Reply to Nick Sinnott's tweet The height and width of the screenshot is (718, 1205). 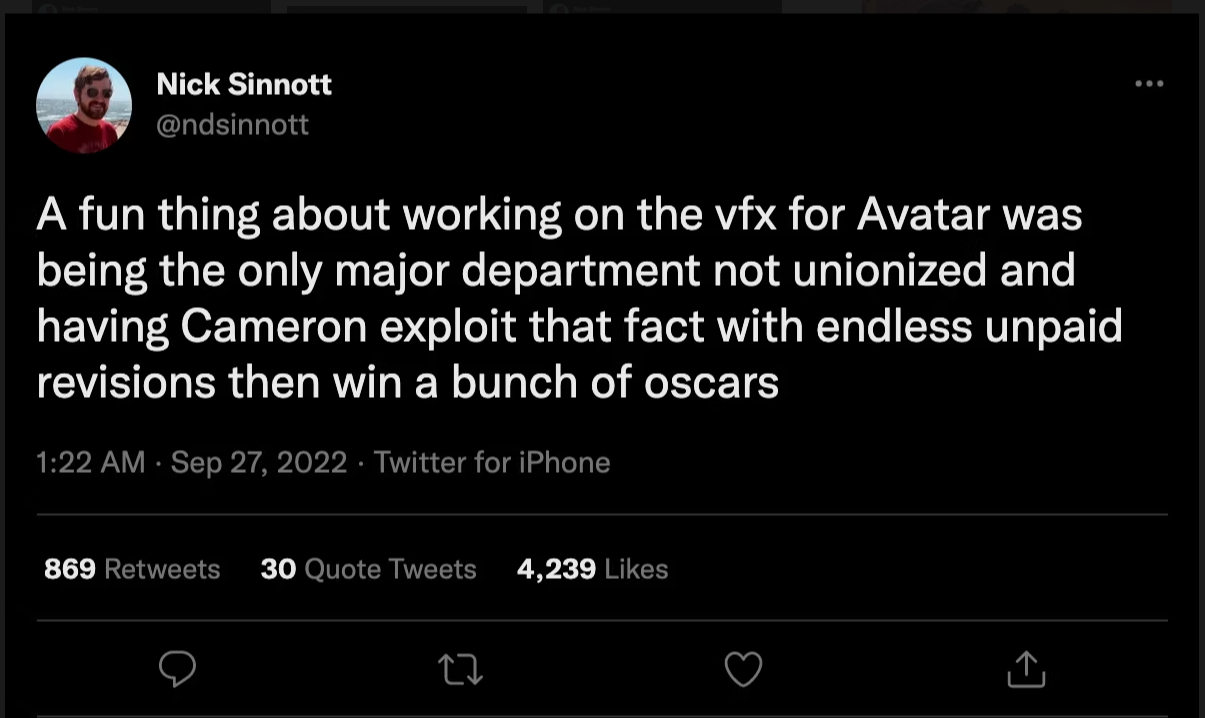click(x=177, y=669)
